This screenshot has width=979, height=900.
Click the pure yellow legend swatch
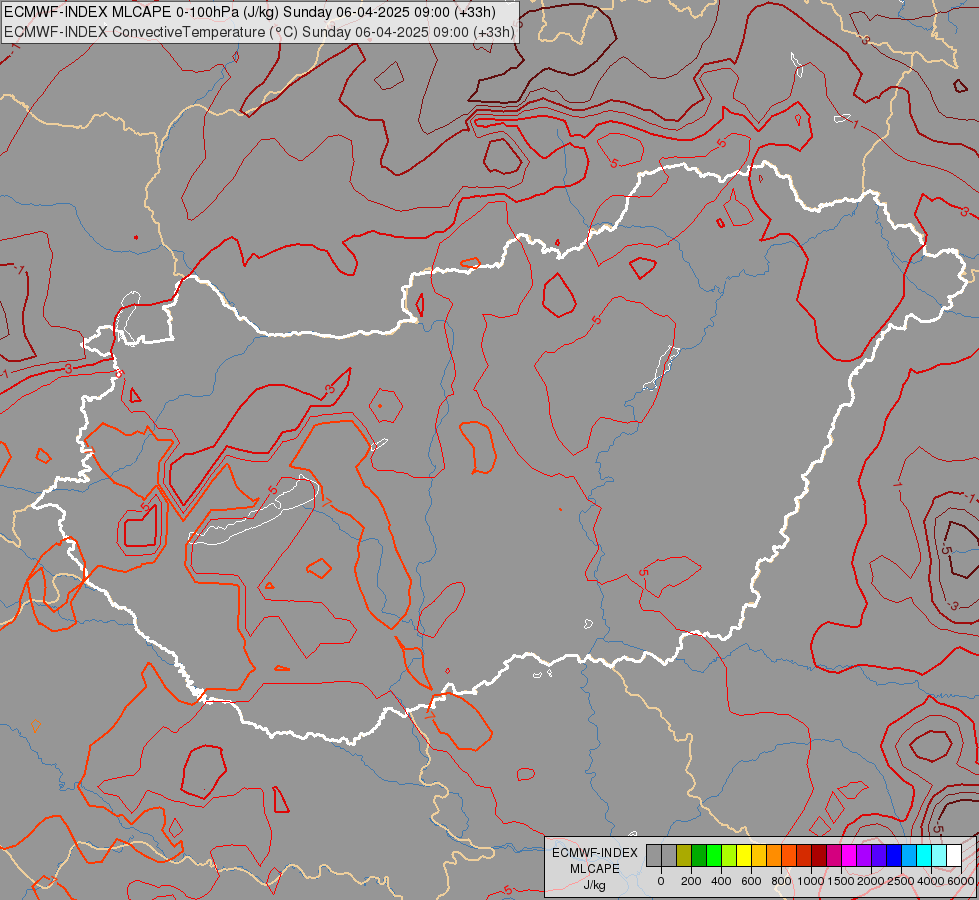pyautogui.click(x=744, y=856)
